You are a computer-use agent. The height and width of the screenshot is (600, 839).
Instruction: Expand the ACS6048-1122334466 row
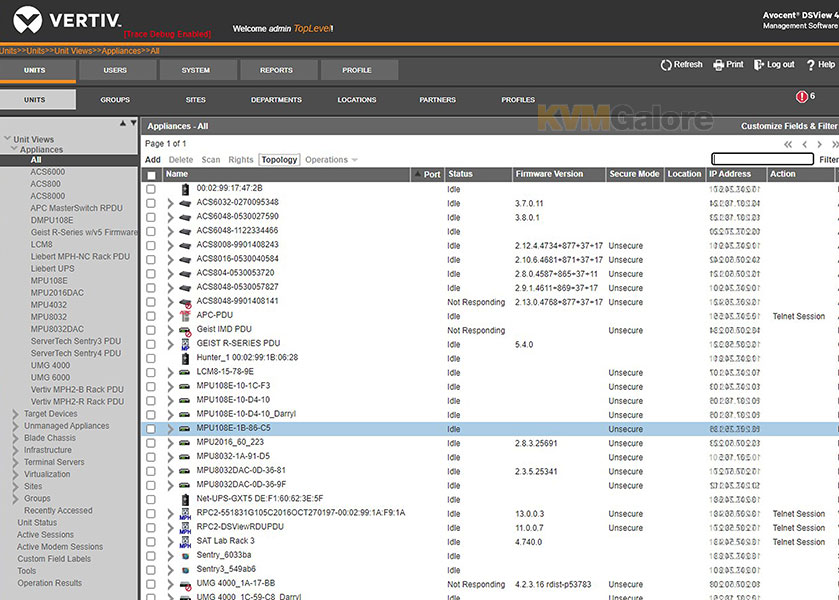coord(170,232)
